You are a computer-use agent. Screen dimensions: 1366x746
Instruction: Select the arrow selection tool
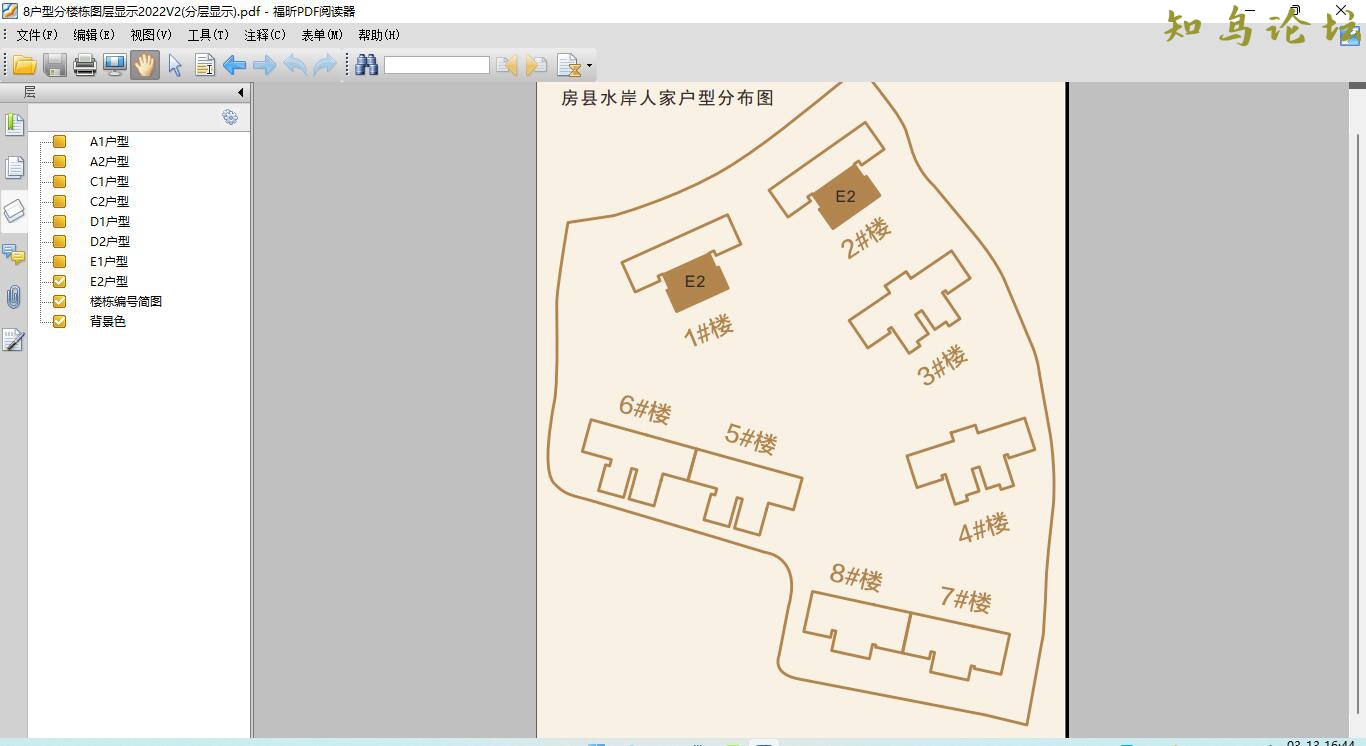pyautogui.click(x=175, y=66)
